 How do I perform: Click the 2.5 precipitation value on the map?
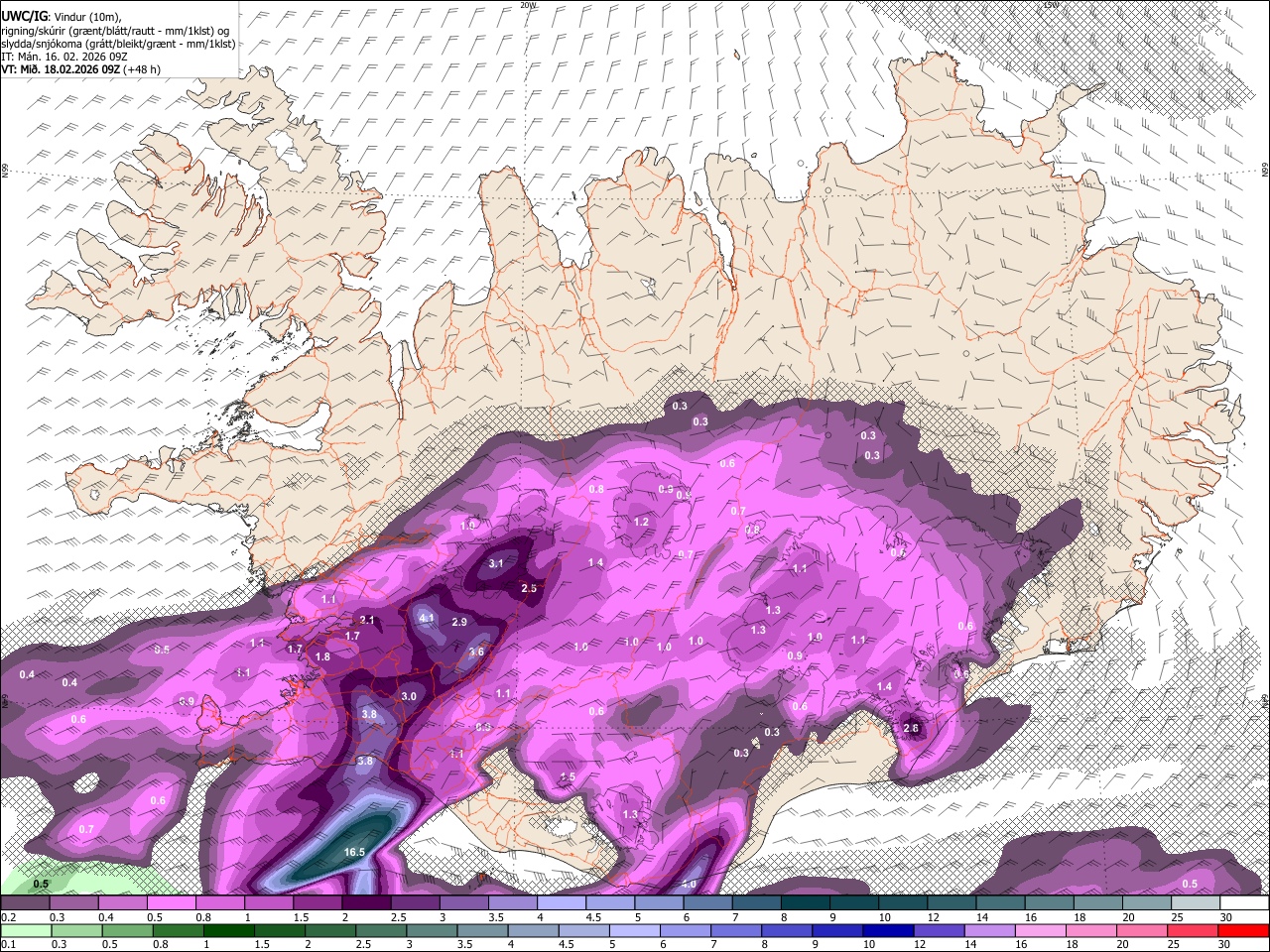tap(529, 589)
